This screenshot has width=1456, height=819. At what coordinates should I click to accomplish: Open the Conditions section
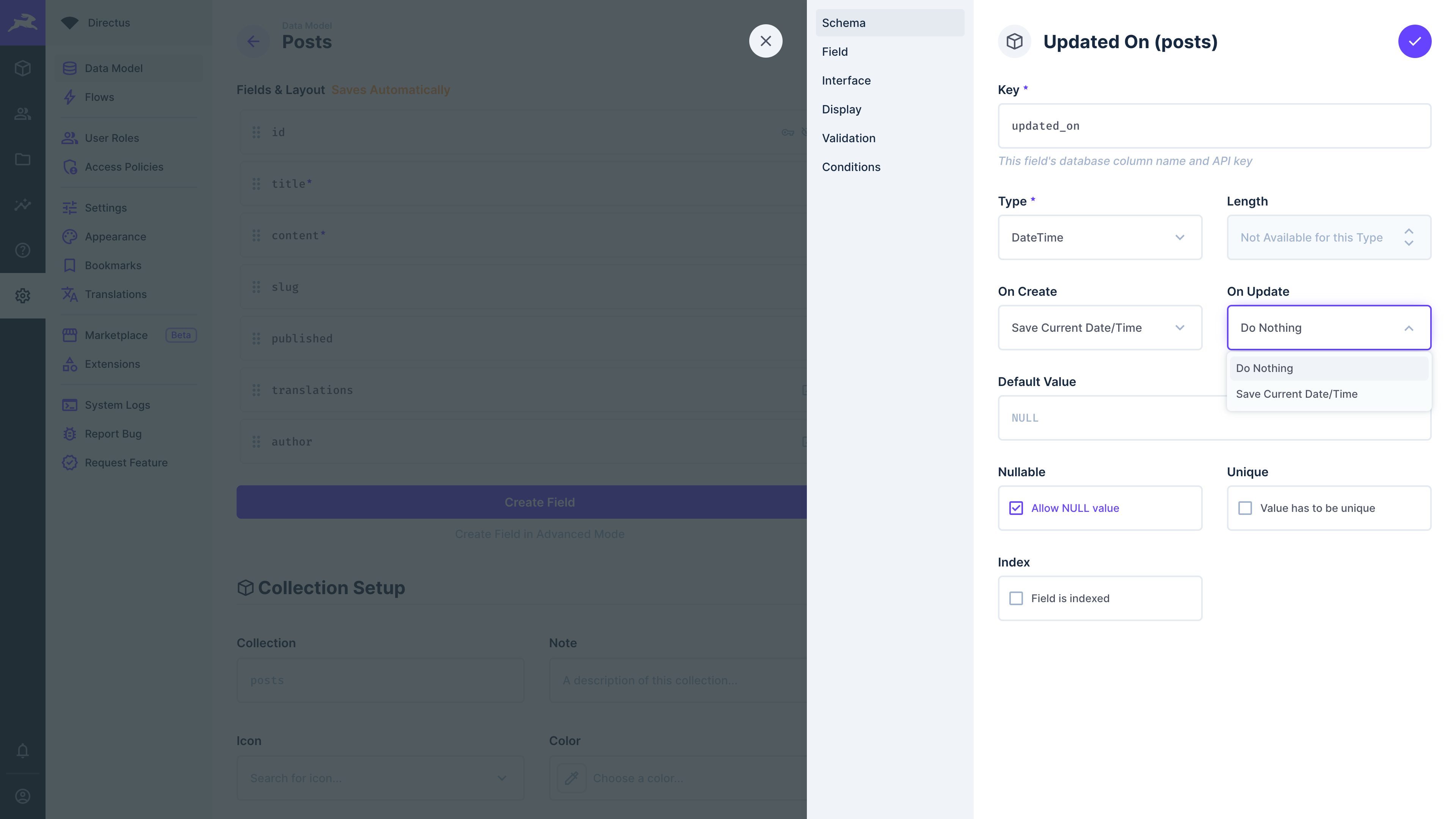(851, 167)
